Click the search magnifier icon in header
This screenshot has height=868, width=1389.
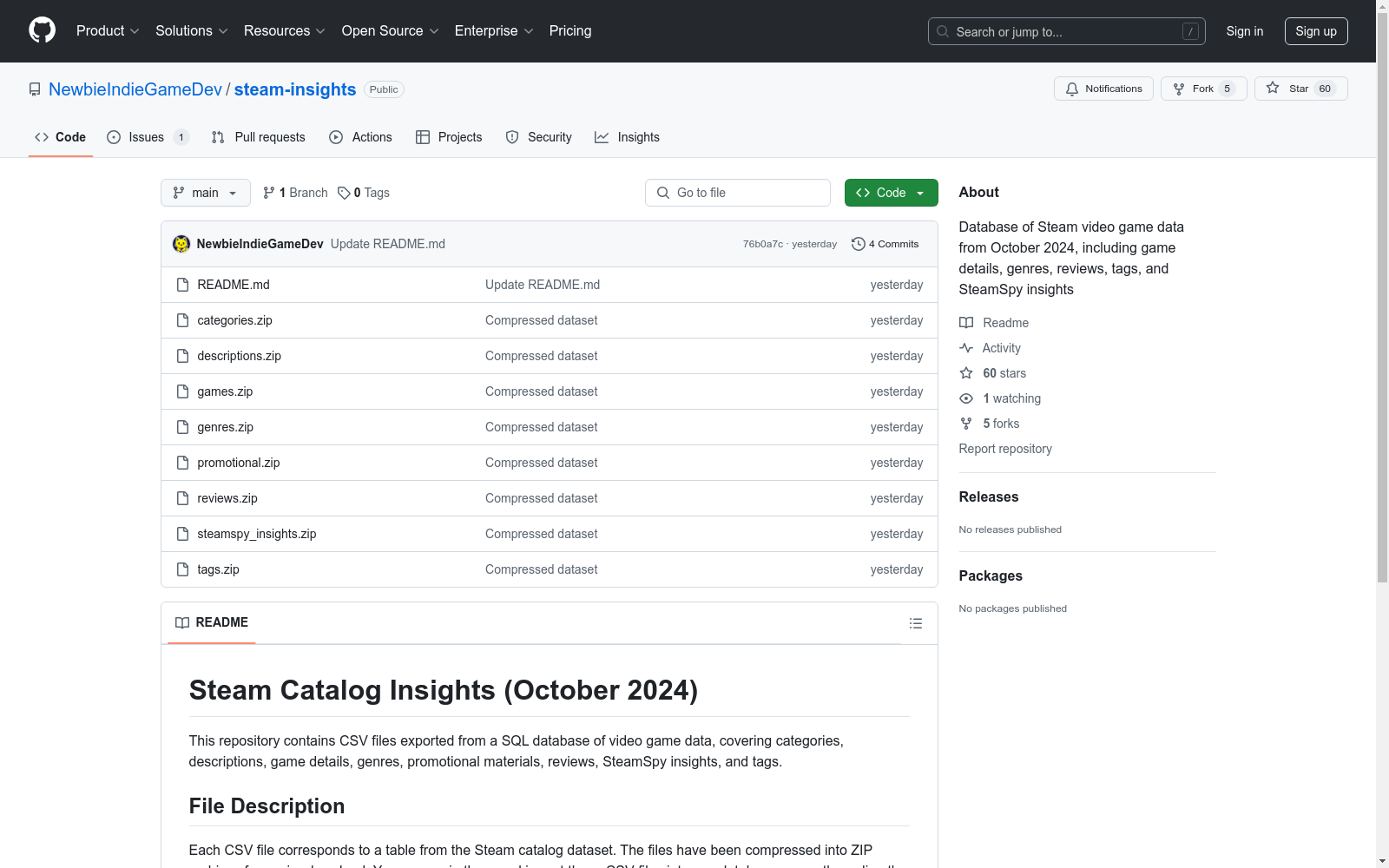click(943, 31)
